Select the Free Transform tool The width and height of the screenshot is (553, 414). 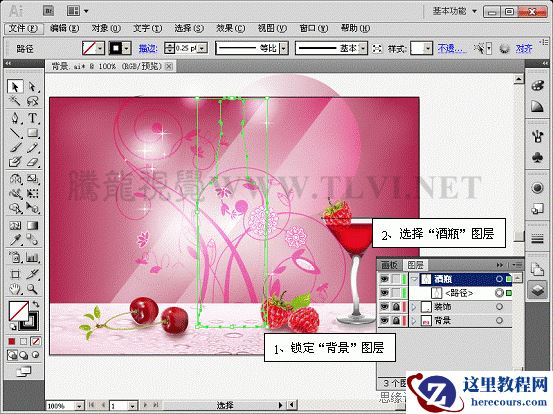(32, 194)
